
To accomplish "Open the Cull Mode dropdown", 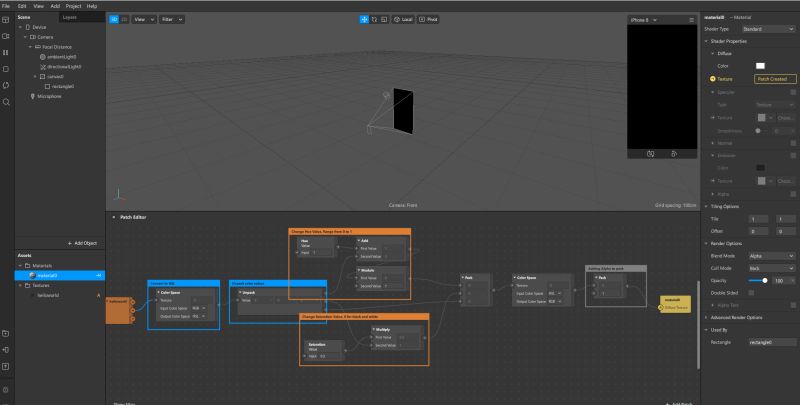I will (771, 268).
